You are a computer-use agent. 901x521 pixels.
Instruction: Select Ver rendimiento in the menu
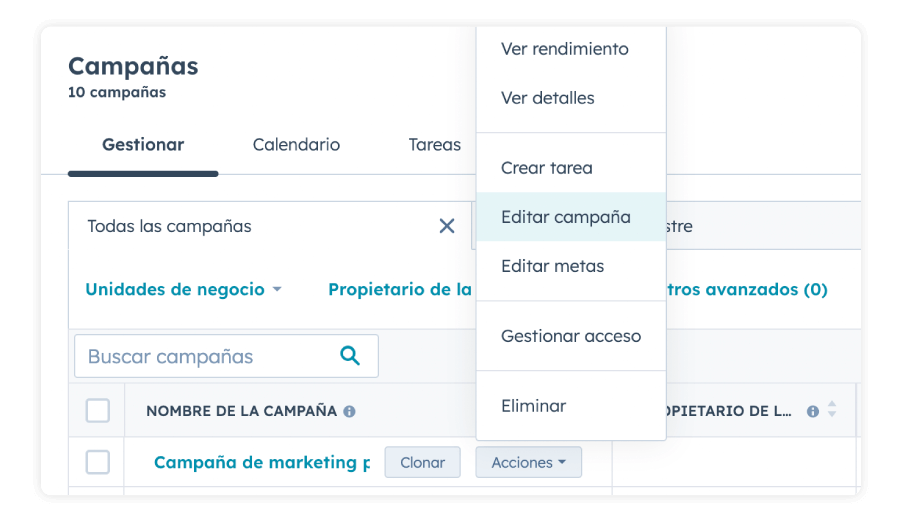564,49
